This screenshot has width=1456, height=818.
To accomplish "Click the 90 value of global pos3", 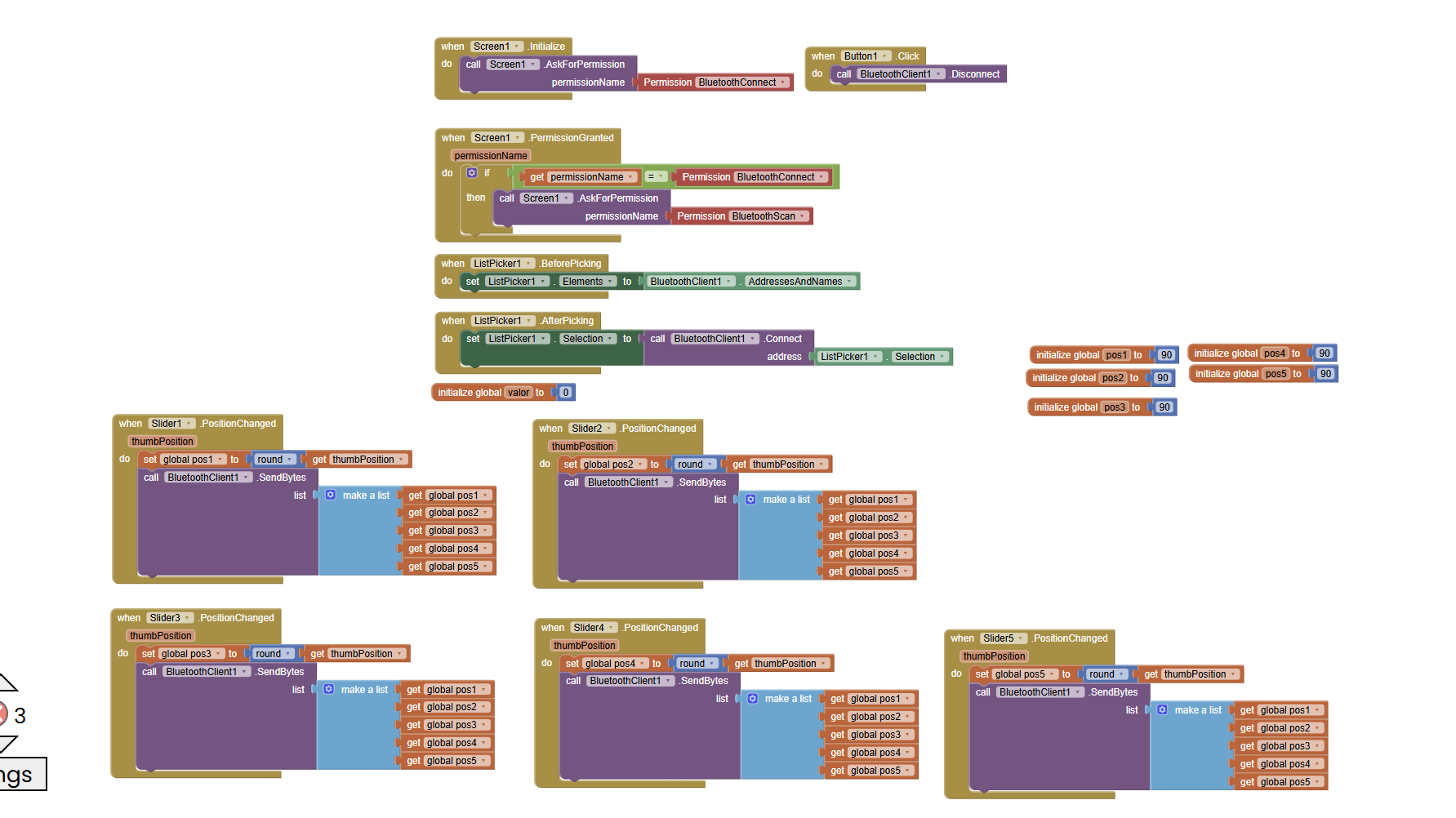I will click(x=1164, y=407).
